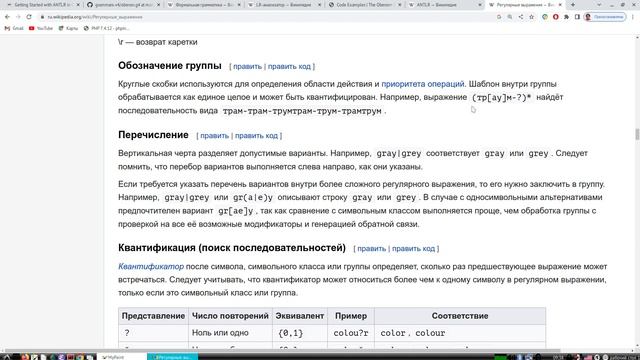The width and height of the screenshot is (640, 360).
Task: Click the {0,1} table cell
Action: point(300,333)
